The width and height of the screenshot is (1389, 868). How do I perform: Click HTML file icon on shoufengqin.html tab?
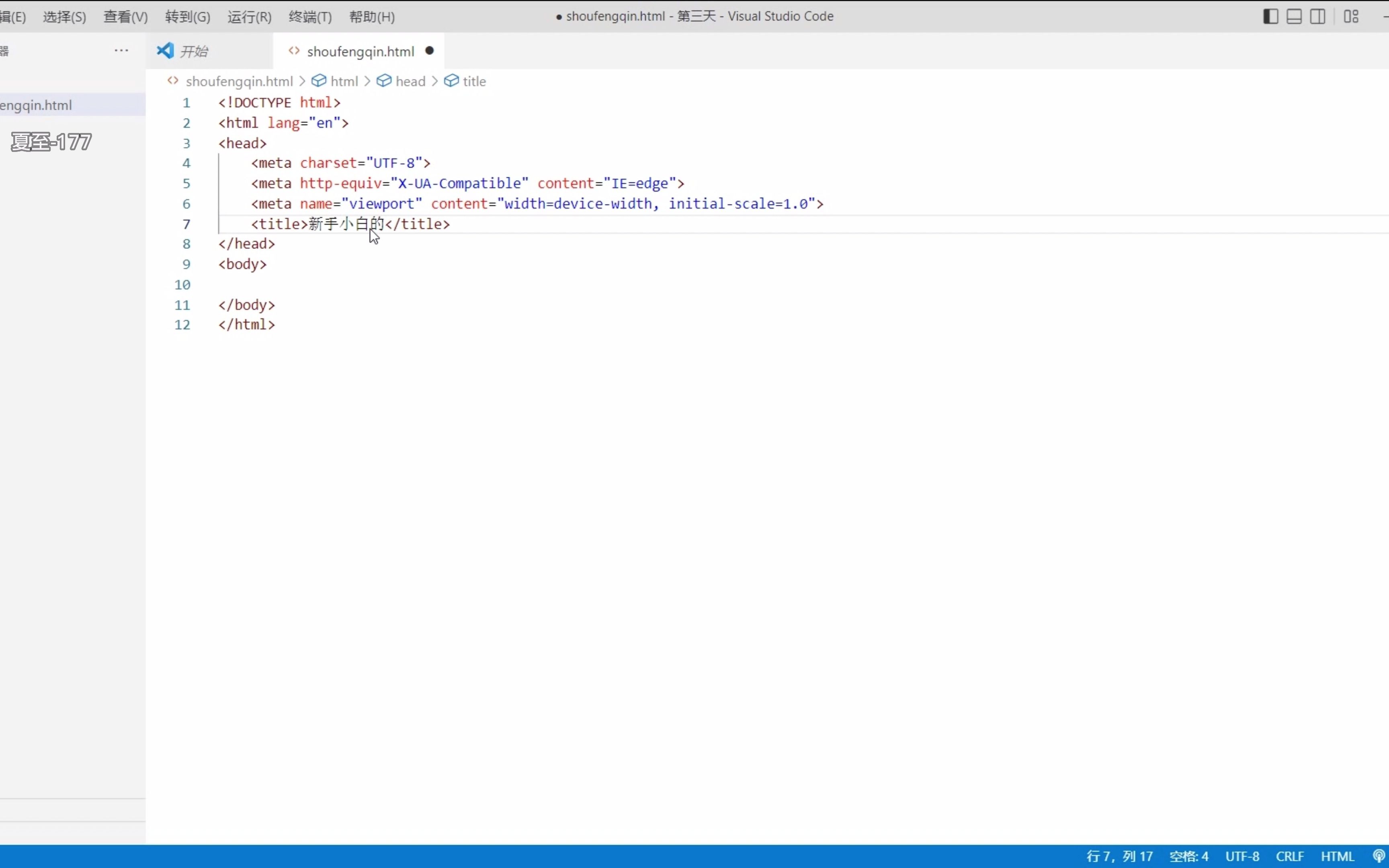295,51
